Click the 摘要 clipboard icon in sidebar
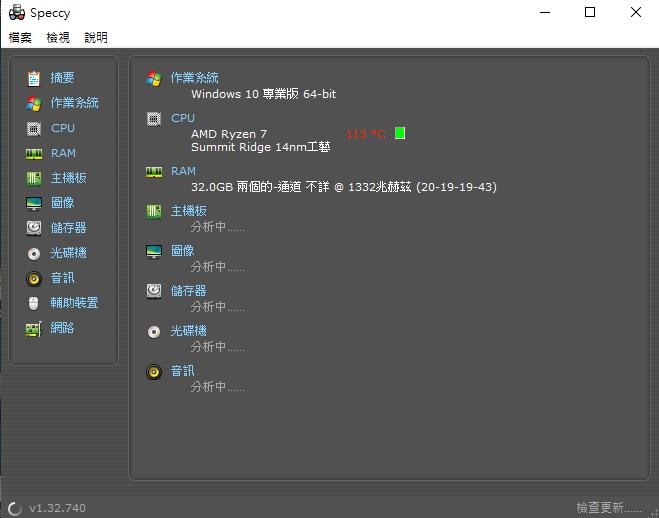Viewport: 659px width, 518px height. pos(34,79)
